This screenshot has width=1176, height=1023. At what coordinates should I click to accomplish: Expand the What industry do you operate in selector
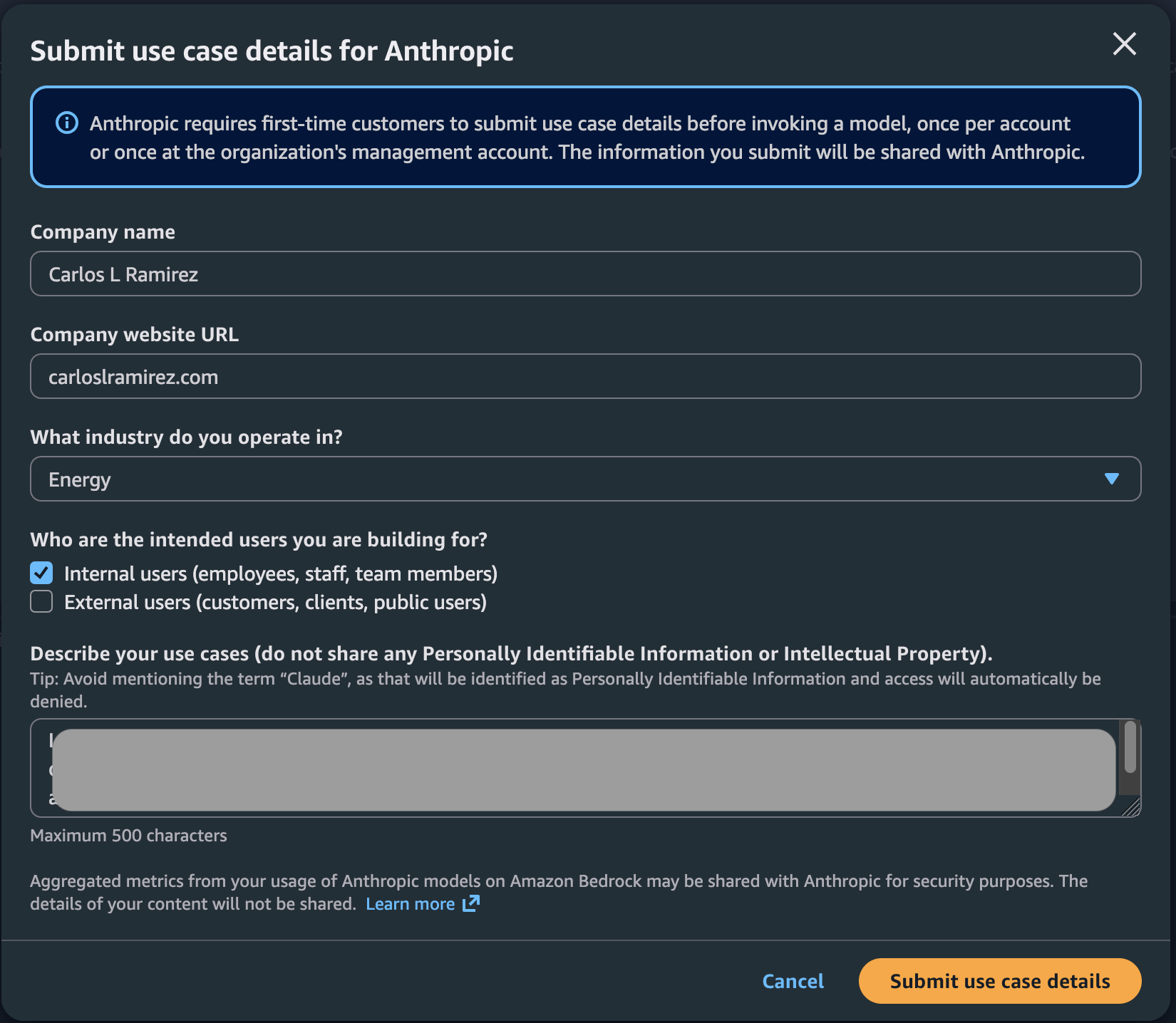point(584,479)
